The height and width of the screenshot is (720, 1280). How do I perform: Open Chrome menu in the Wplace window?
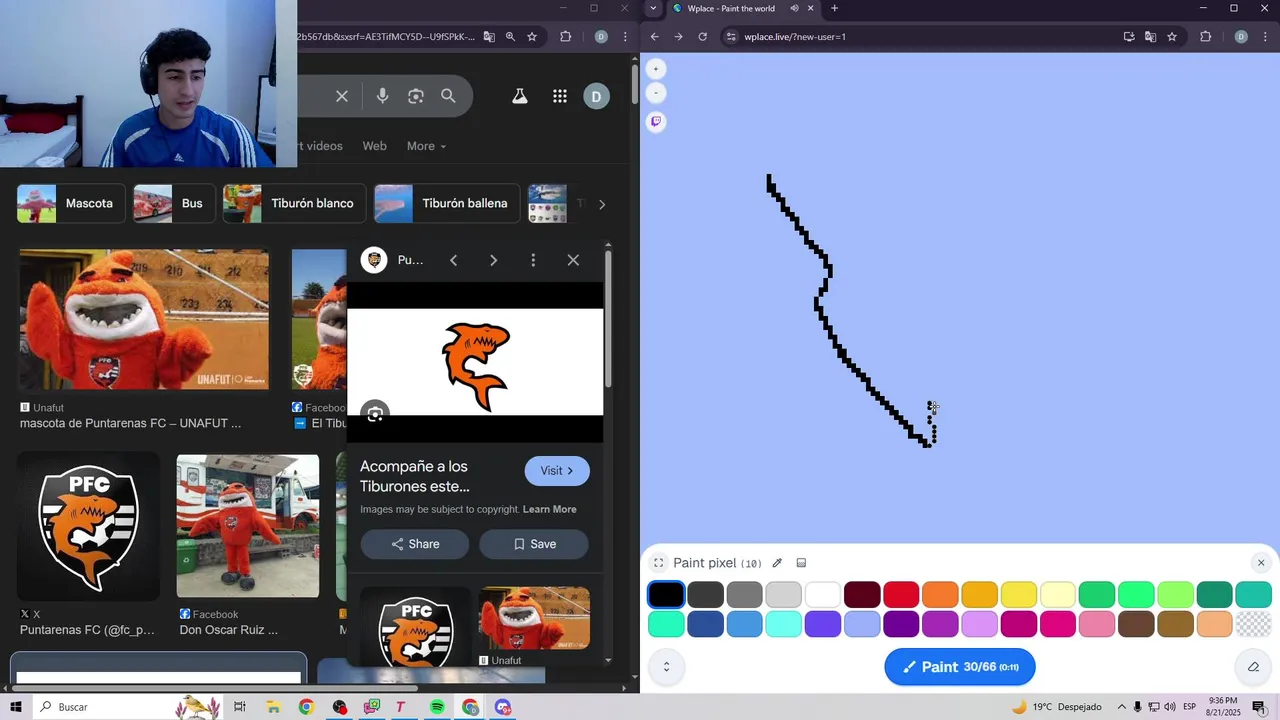tap(1264, 37)
